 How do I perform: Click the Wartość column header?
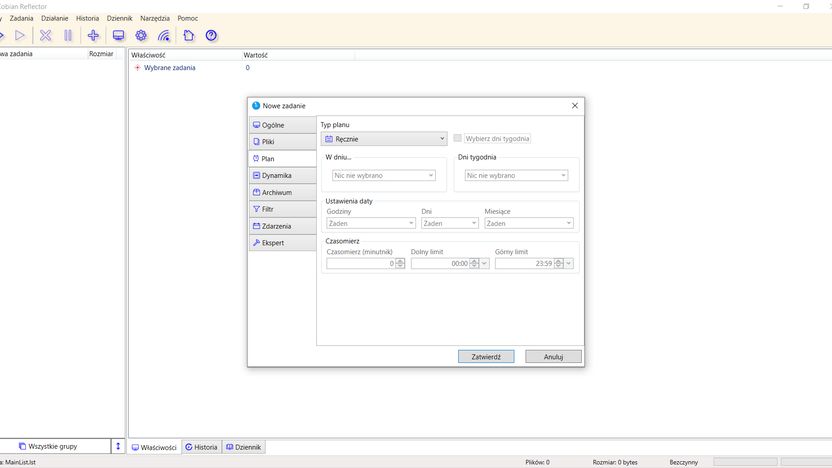256,55
